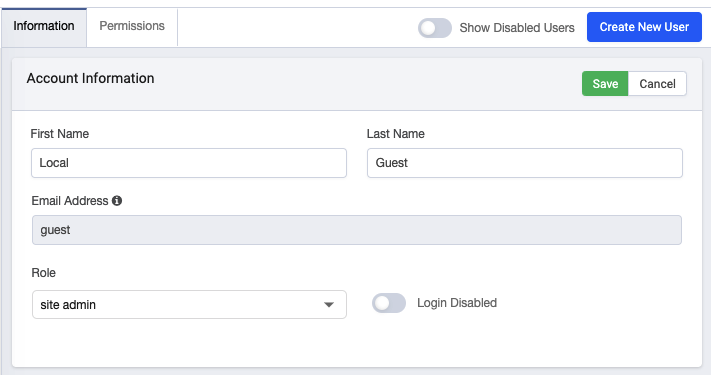
Task: Click the Account Information heading
Action: coord(90,78)
